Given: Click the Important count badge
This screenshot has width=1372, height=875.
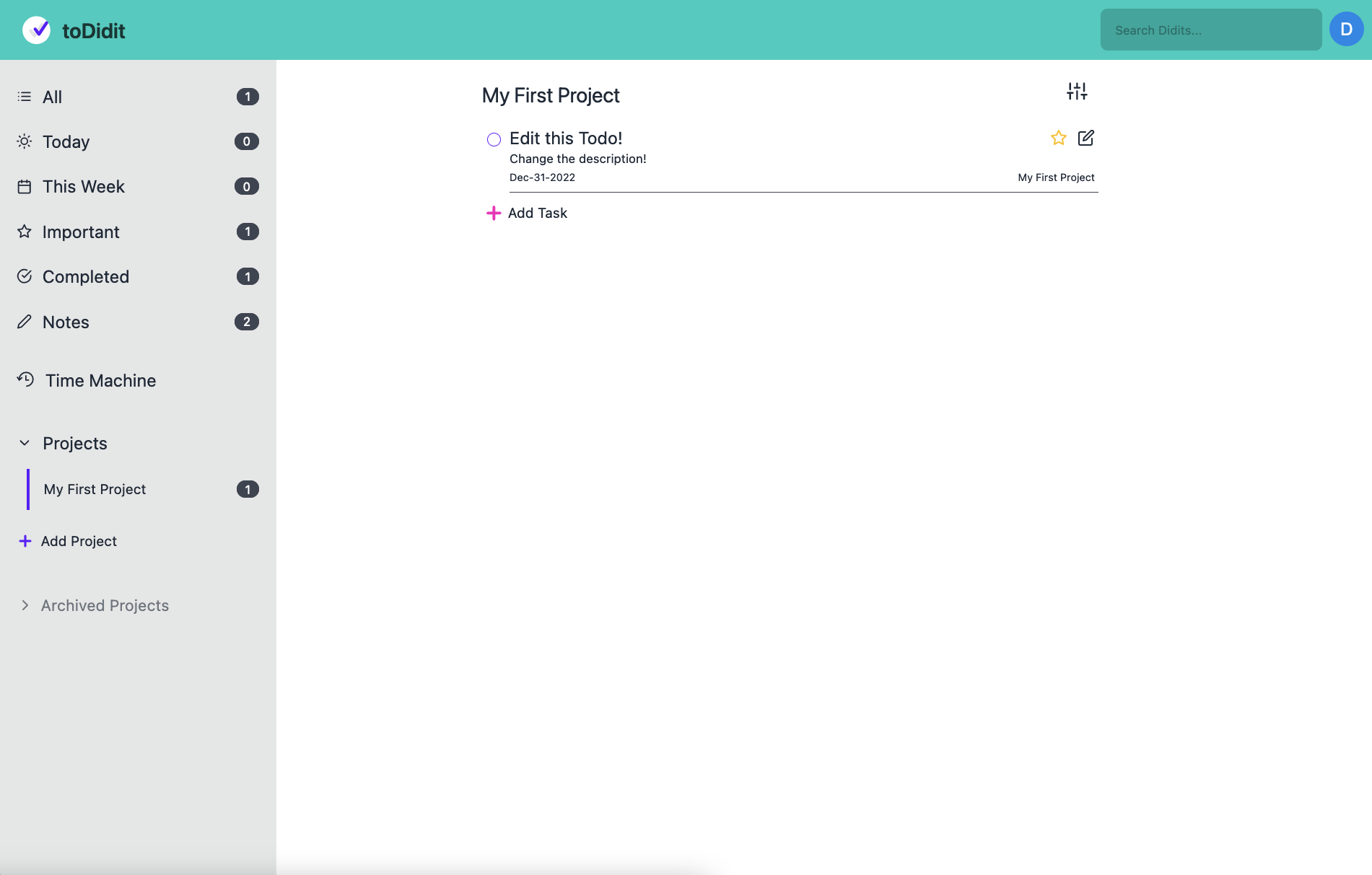Looking at the screenshot, I should pos(248,232).
